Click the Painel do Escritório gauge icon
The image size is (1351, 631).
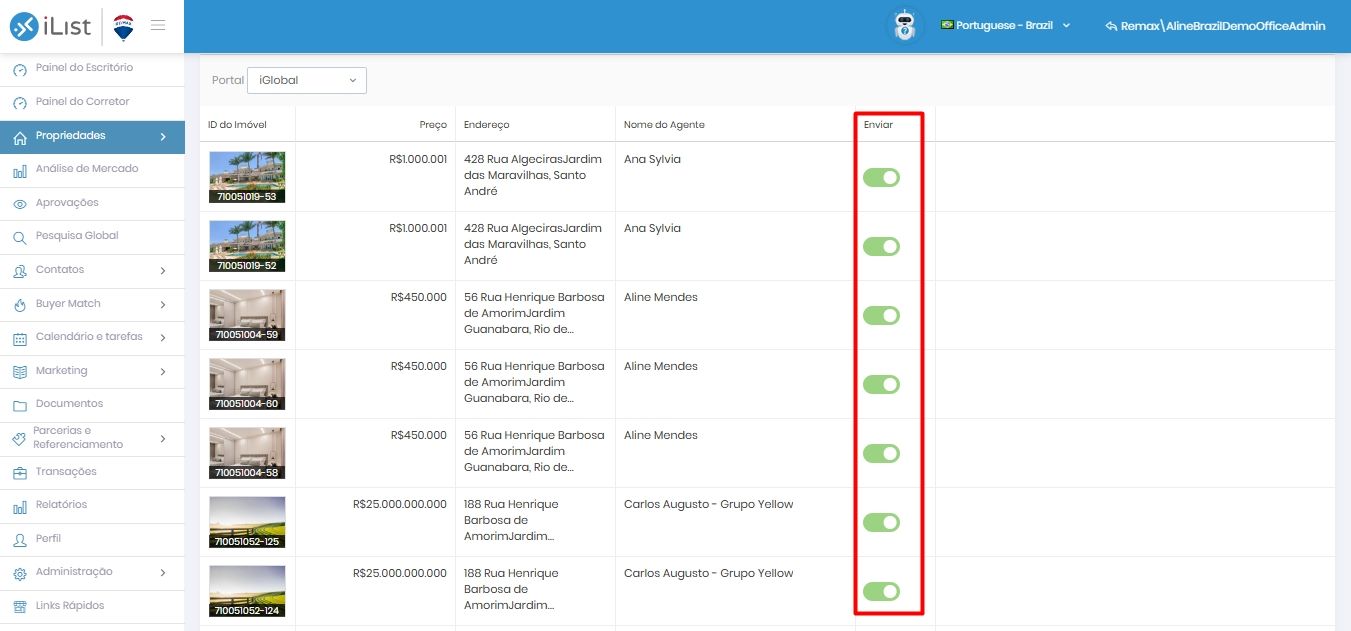(x=20, y=69)
